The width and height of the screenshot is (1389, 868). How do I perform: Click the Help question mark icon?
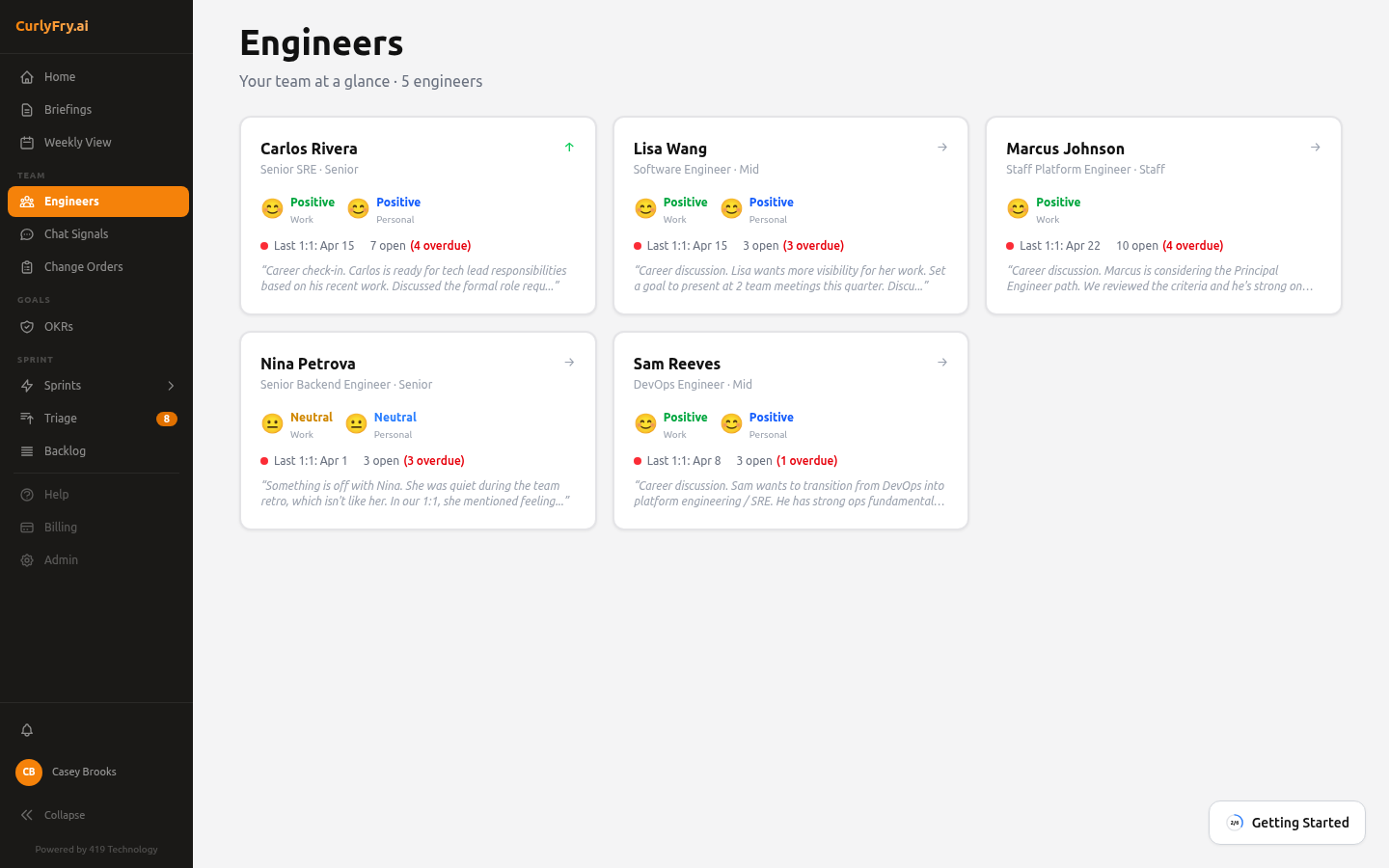pyautogui.click(x=27, y=495)
